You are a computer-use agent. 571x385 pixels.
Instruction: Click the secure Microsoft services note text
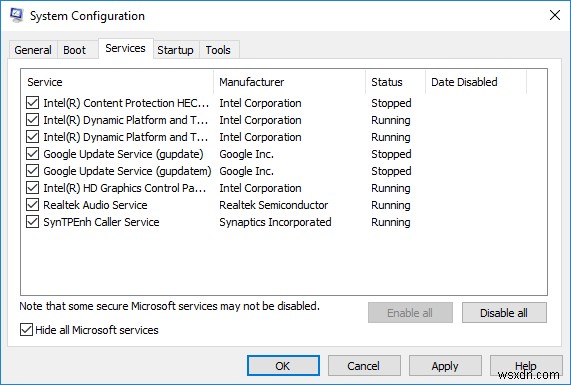point(169,306)
